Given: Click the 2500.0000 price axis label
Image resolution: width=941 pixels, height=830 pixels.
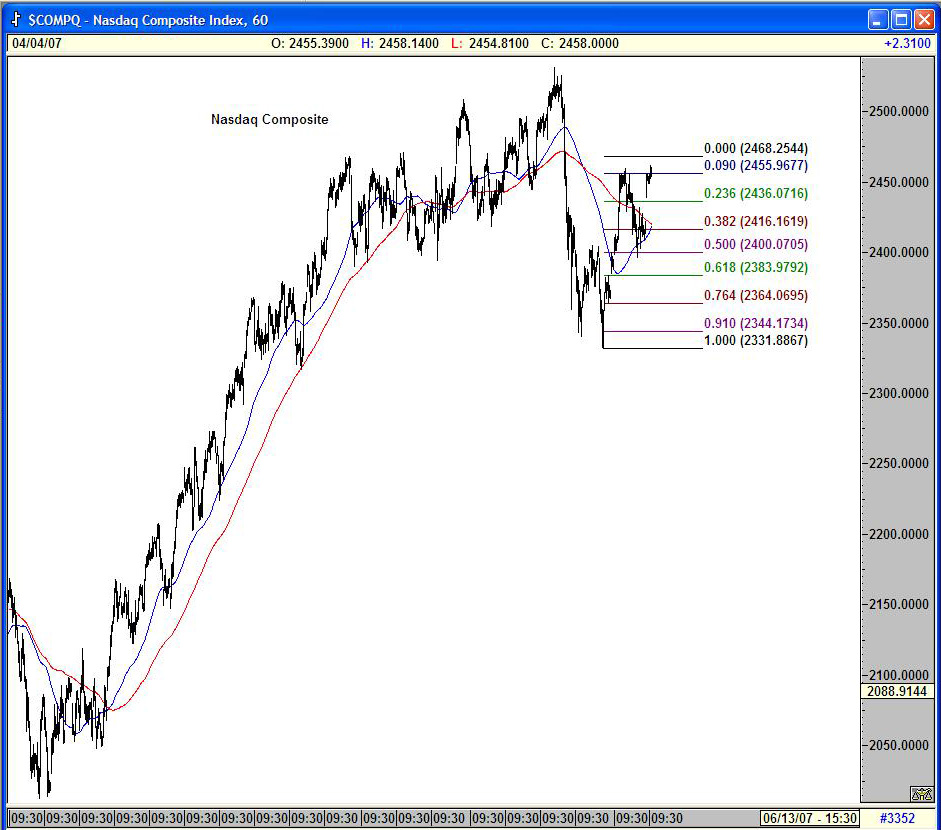Looking at the screenshot, I should [x=898, y=112].
